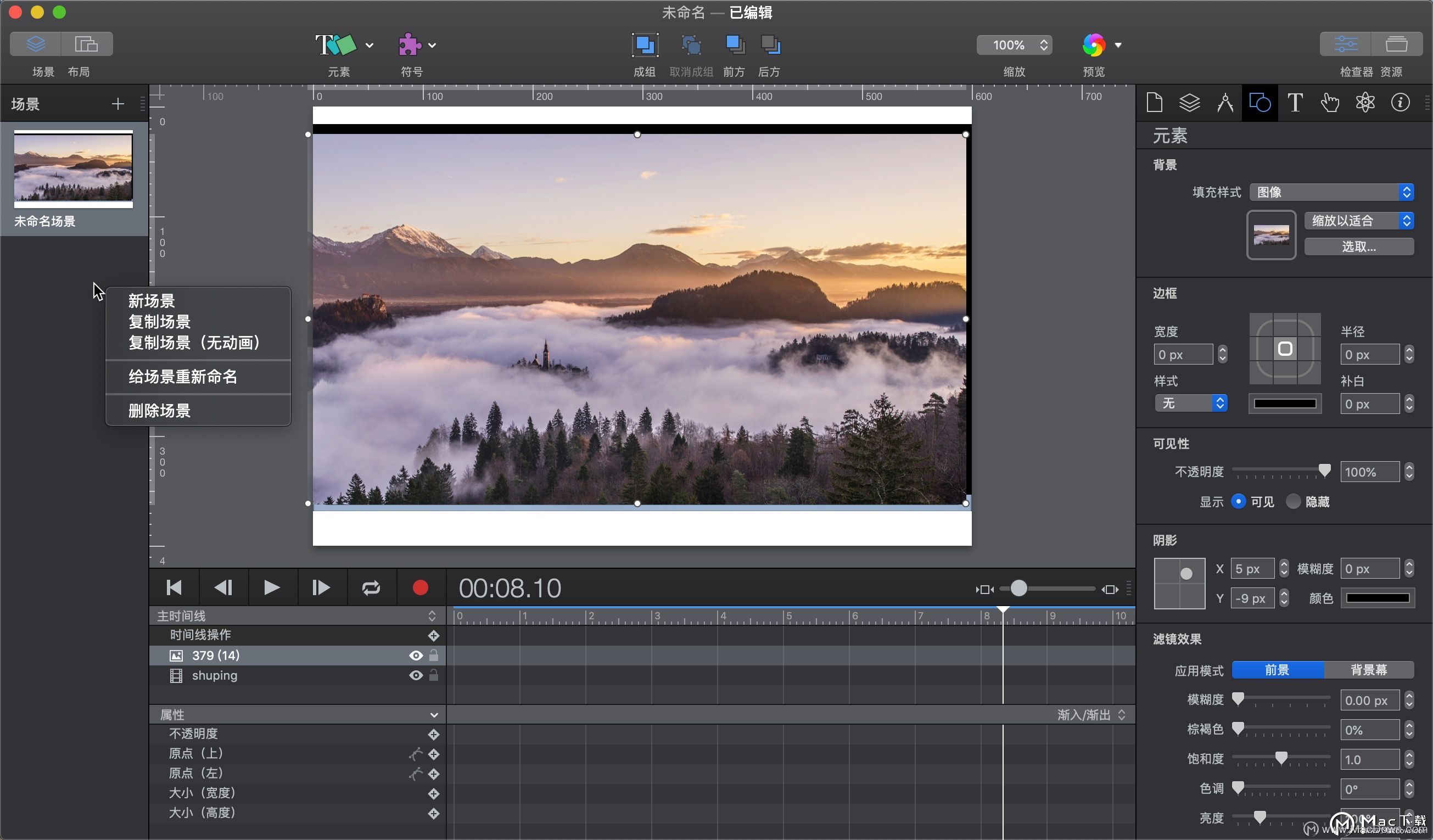Viewport: 1433px width, 840px height.
Task: Open the Actions inspector hand icon
Action: pos(1330,103)
